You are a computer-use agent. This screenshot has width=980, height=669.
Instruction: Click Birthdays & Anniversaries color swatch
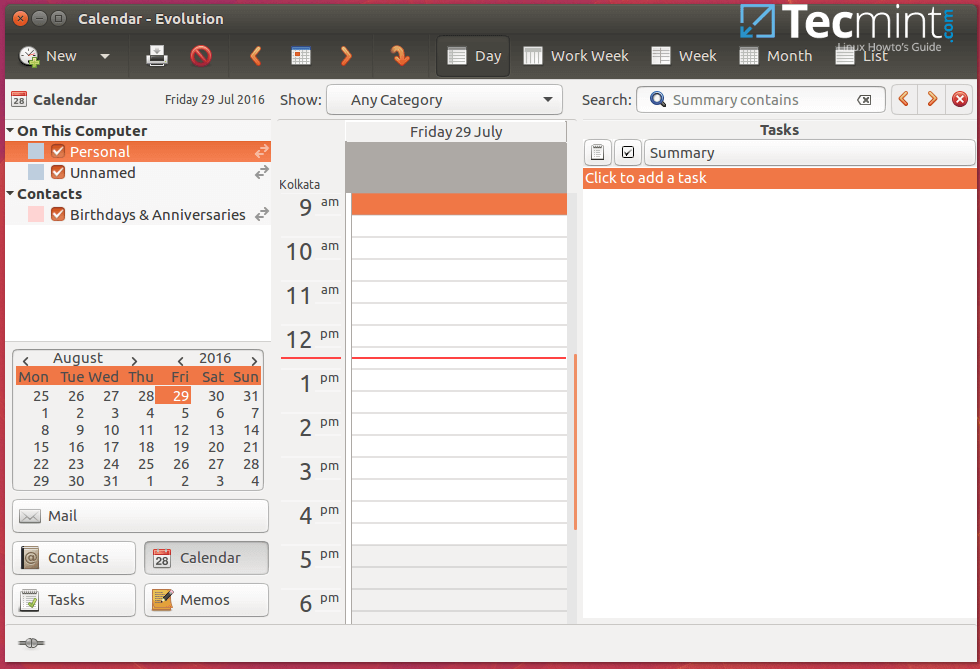coord(36,214)
